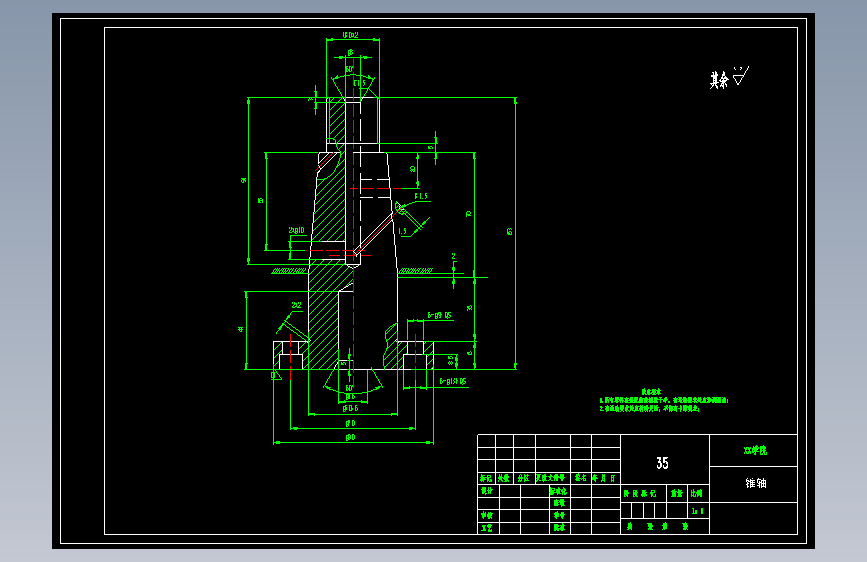Click the technical requirements note block
Image resolution: width=867 pixels, height=562 pixels.
[664, 400]
